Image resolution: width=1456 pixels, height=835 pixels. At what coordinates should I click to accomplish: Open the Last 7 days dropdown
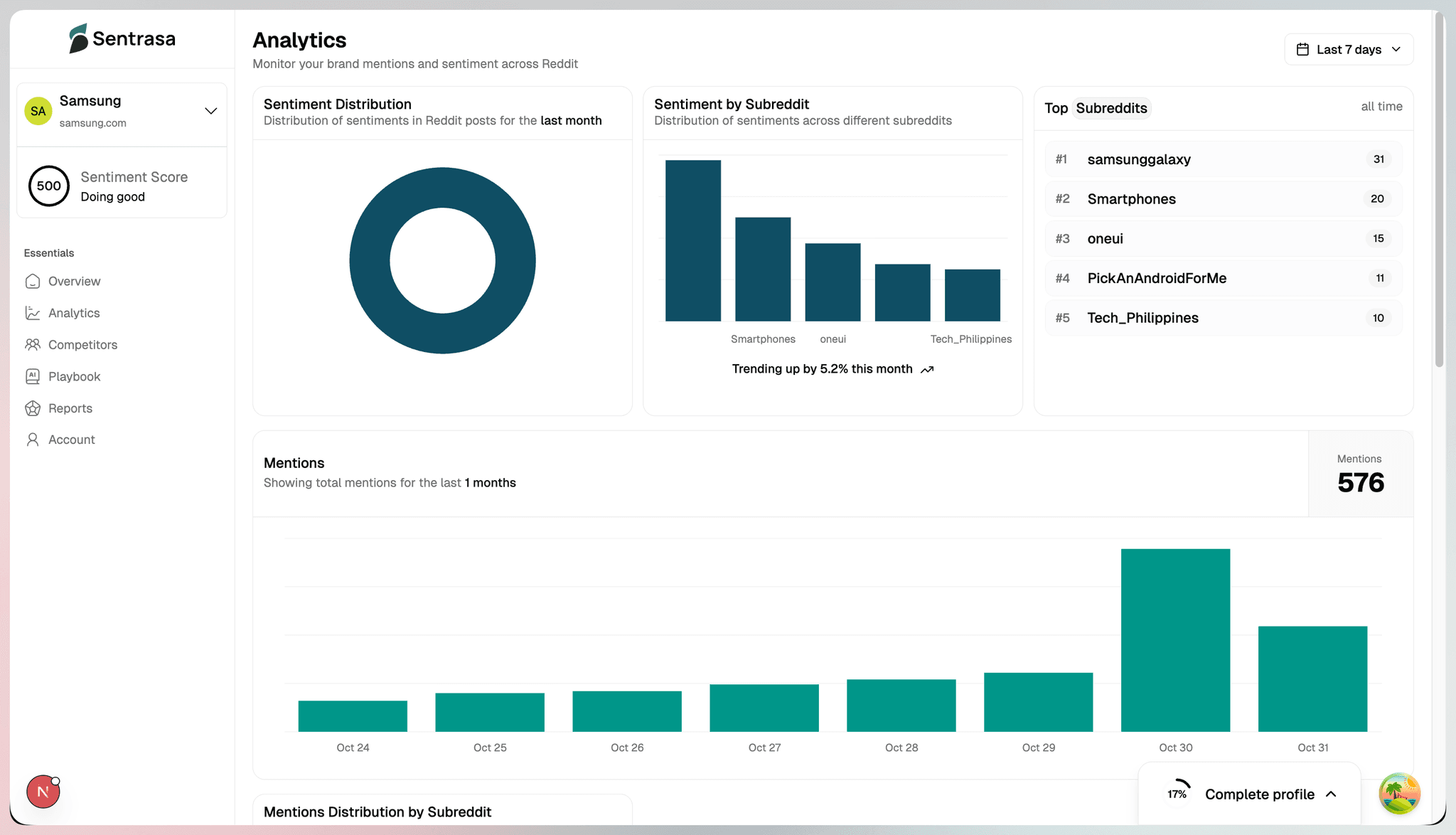pos(1349,49)
